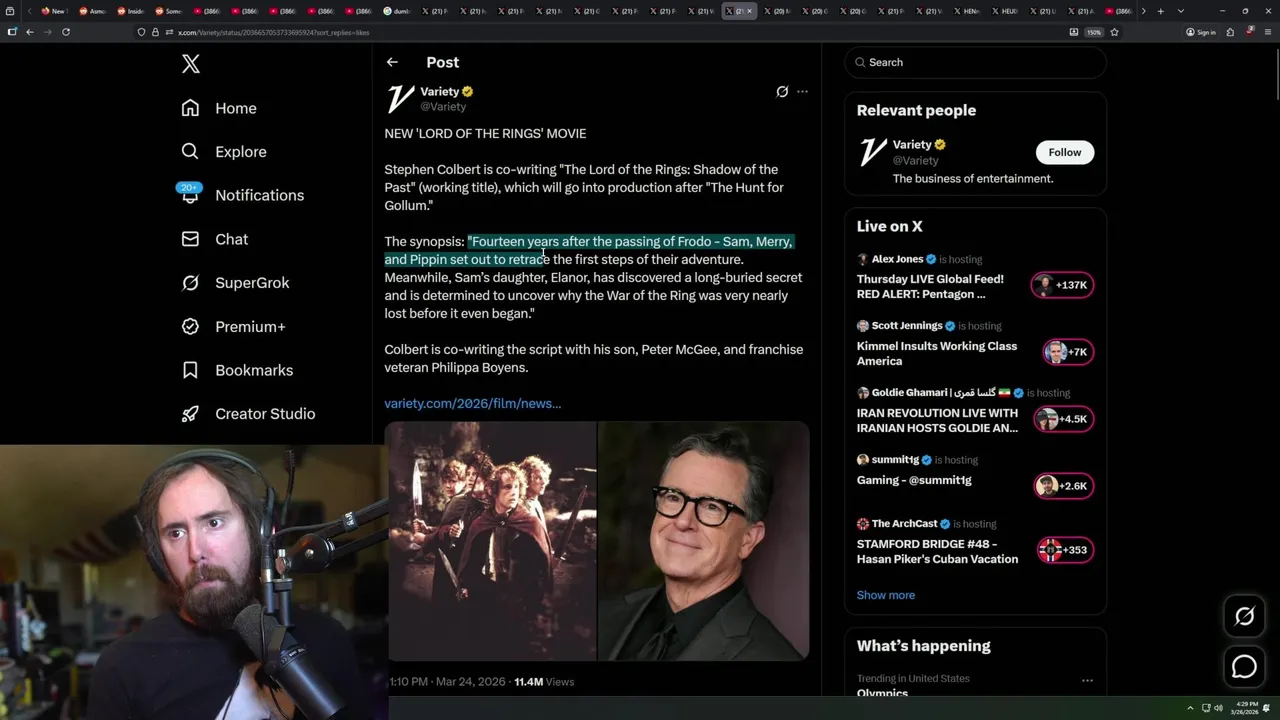This screenshot has height=720, width=1280.
Task: Open the list all tabs dropdown
Action: click(1181, 11)
